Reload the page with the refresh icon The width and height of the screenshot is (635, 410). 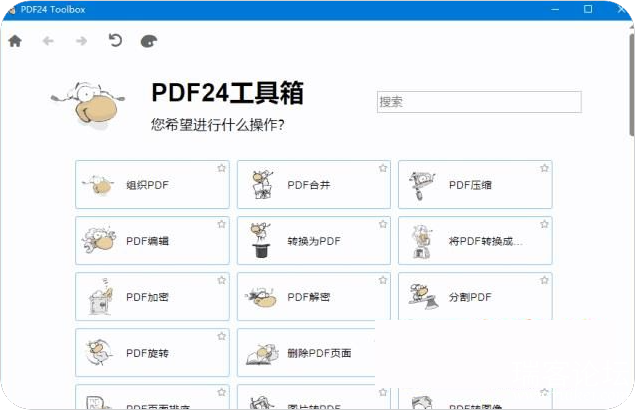[115, 41]
